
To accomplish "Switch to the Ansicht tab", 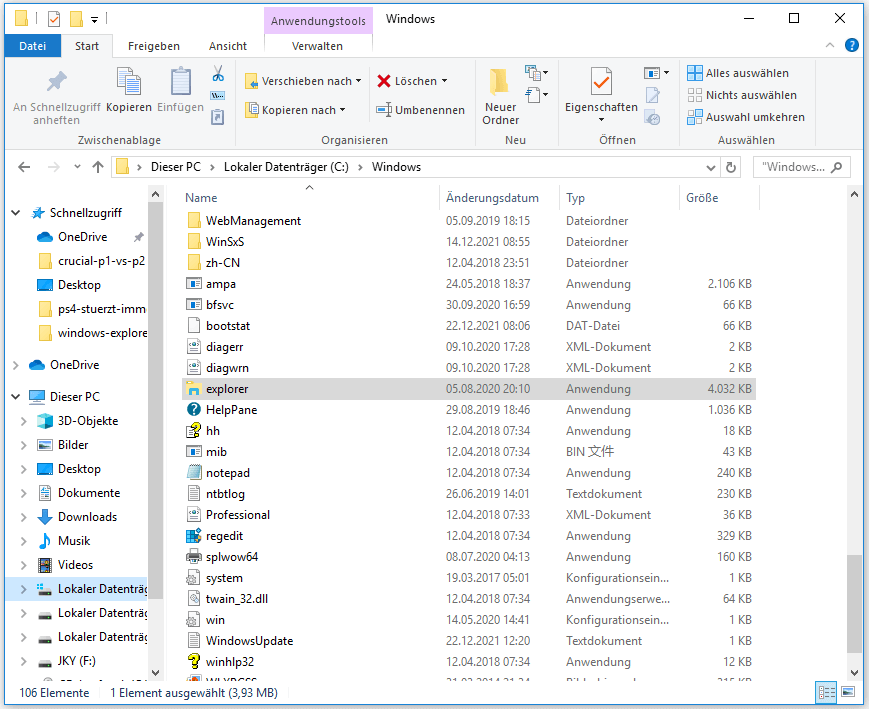I will [x=228, y=46].
